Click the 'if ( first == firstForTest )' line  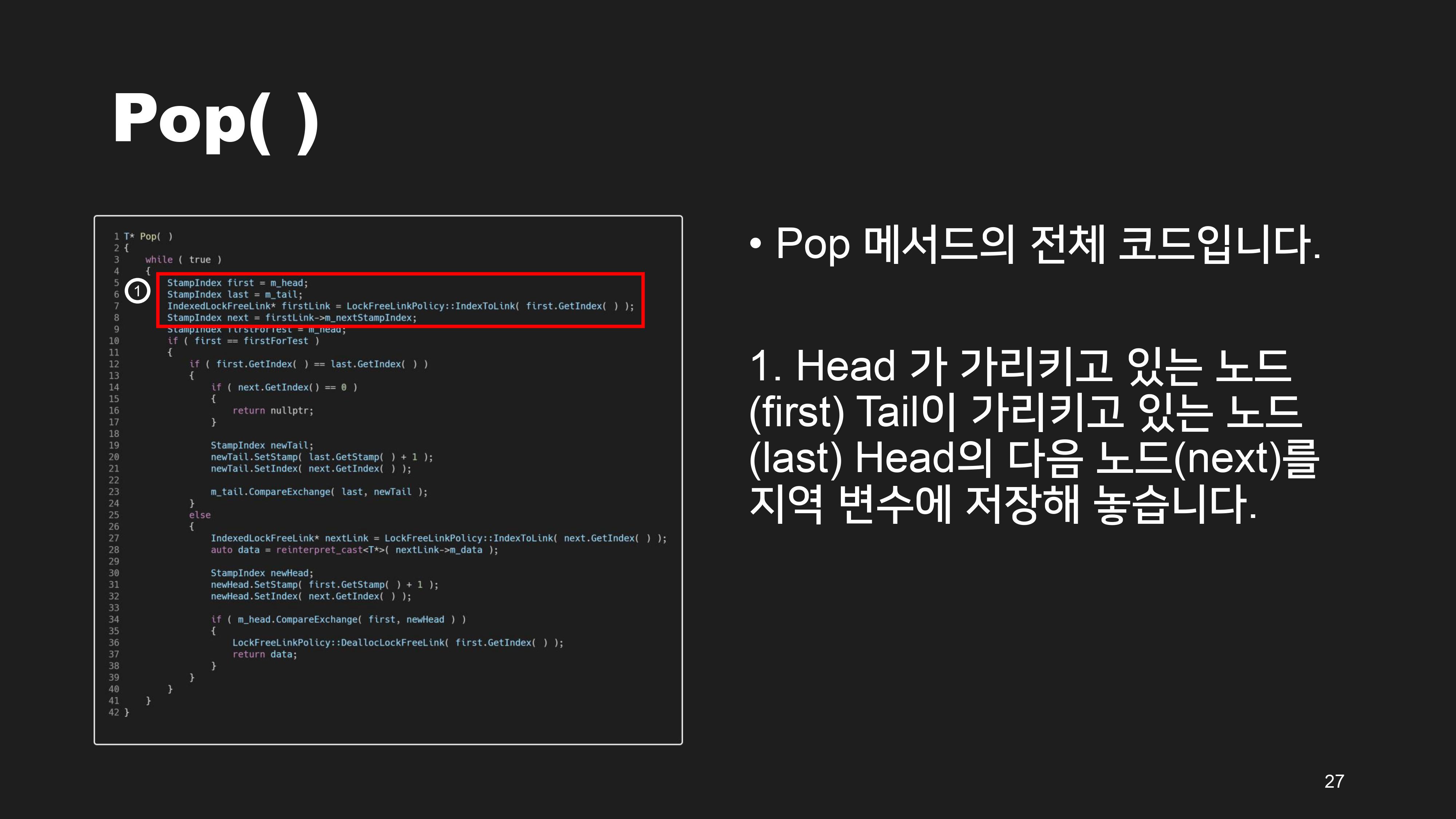[243, 341]
